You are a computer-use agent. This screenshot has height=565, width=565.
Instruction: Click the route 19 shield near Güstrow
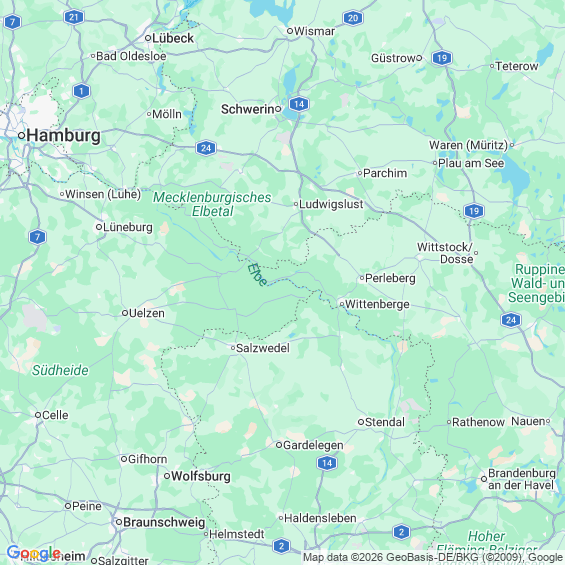tap(442, 58)
